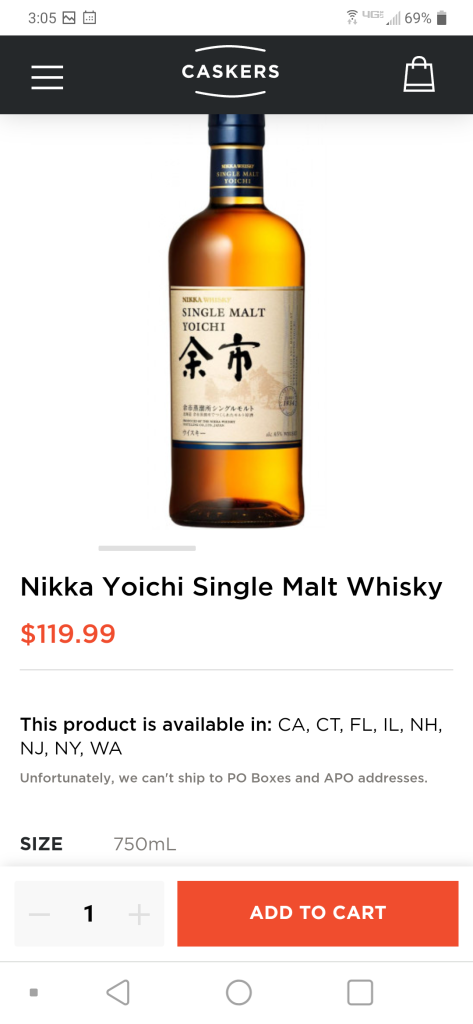Image resolution: width=473 pixels, height=1024 pixels.
Task: Decrease quantity with the minus button
Action: 39,914
